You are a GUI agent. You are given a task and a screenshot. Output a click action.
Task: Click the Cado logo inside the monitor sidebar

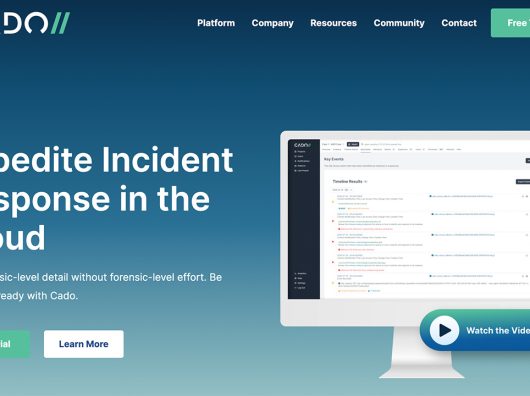(302, 145)
